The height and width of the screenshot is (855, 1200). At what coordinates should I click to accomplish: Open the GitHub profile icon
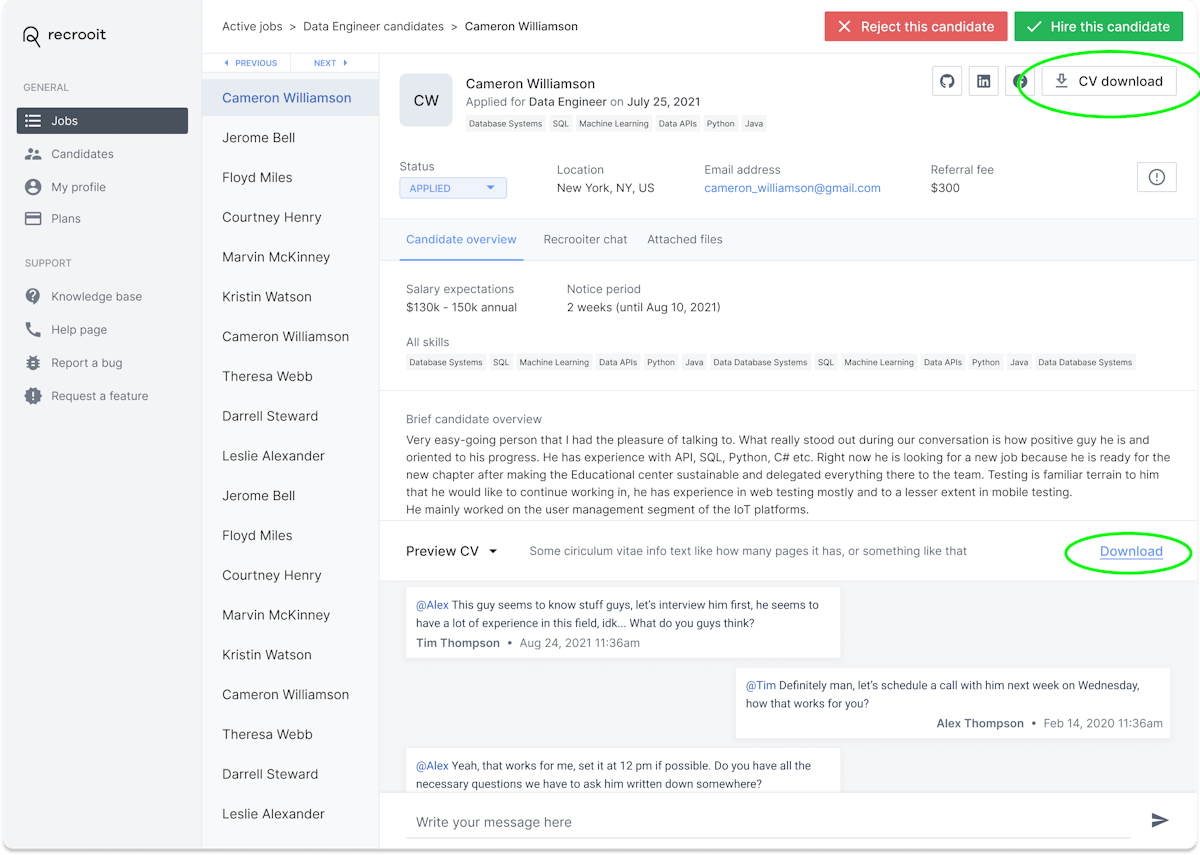click(x=947, y=81)
